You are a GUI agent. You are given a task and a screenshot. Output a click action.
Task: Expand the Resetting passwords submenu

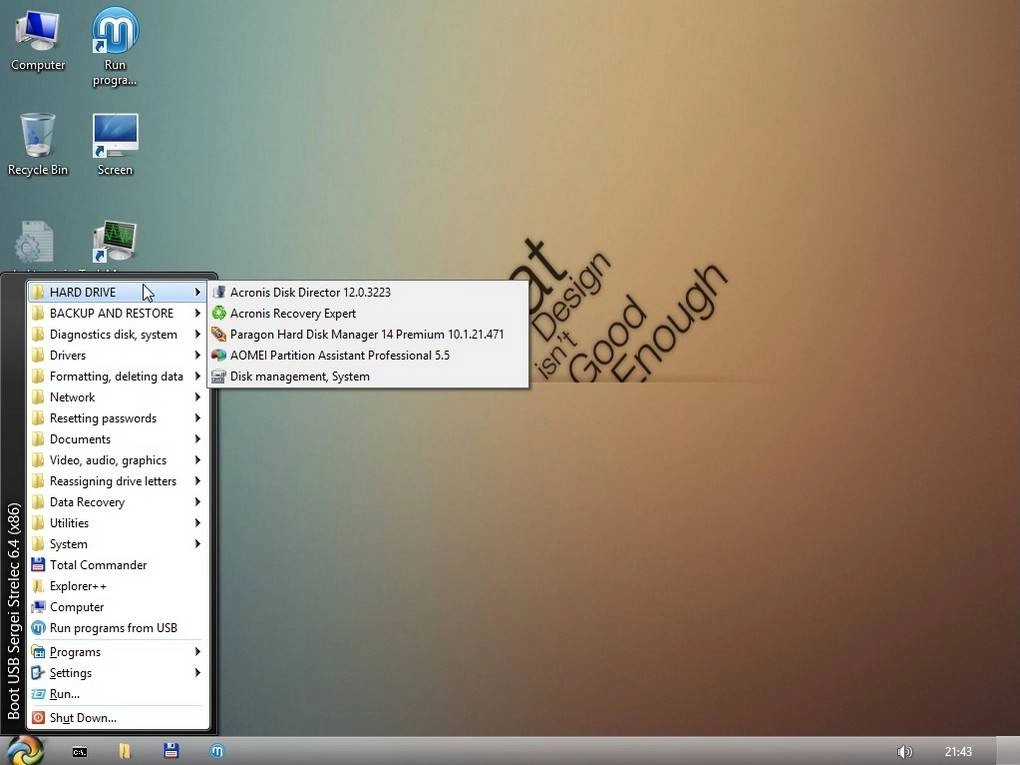[x=102, y=418]
